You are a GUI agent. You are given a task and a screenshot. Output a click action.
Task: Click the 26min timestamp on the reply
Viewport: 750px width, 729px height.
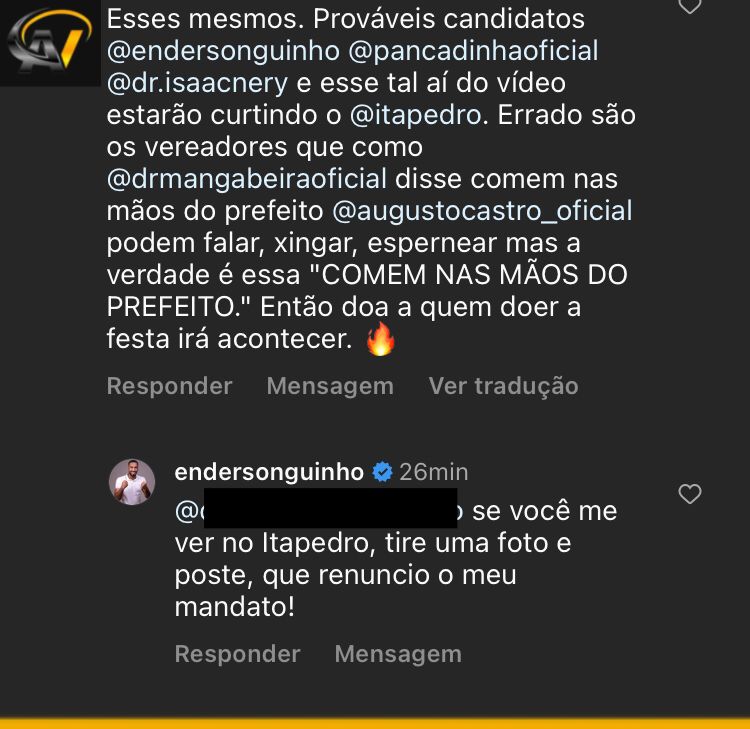[x=433, y=472]
